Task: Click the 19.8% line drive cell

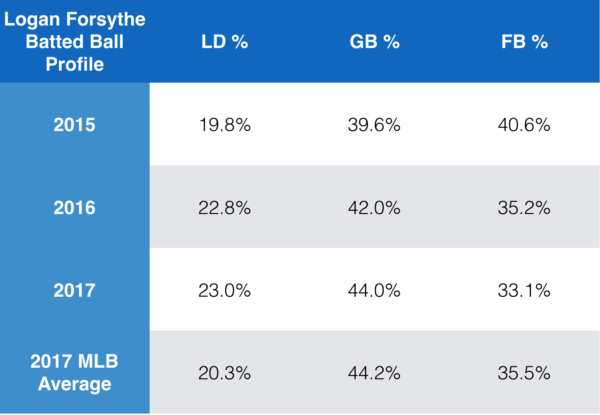Action: pyautogui.click(x=225, y=125)
